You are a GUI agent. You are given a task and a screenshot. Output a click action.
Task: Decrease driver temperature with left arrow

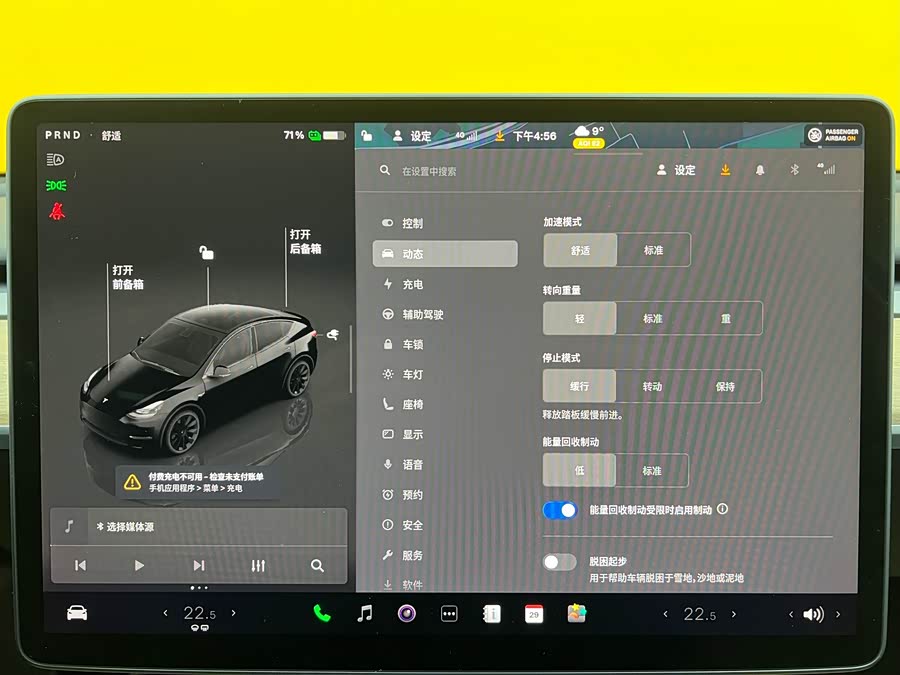click(x=165, y=613)
